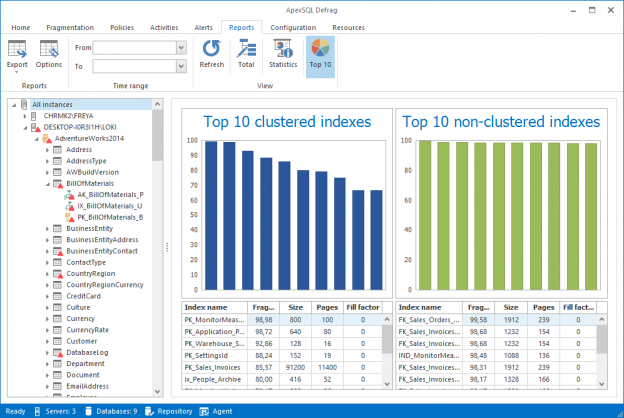
Task: Expand the AddressType table node
Action: (47, 161)
